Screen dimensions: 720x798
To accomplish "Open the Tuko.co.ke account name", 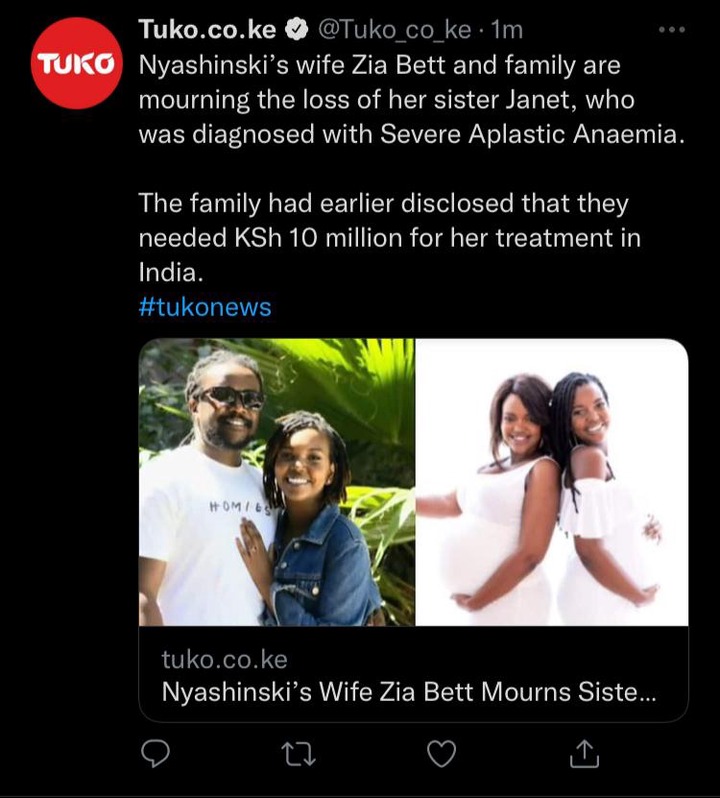I will click(x=208, y=30).
